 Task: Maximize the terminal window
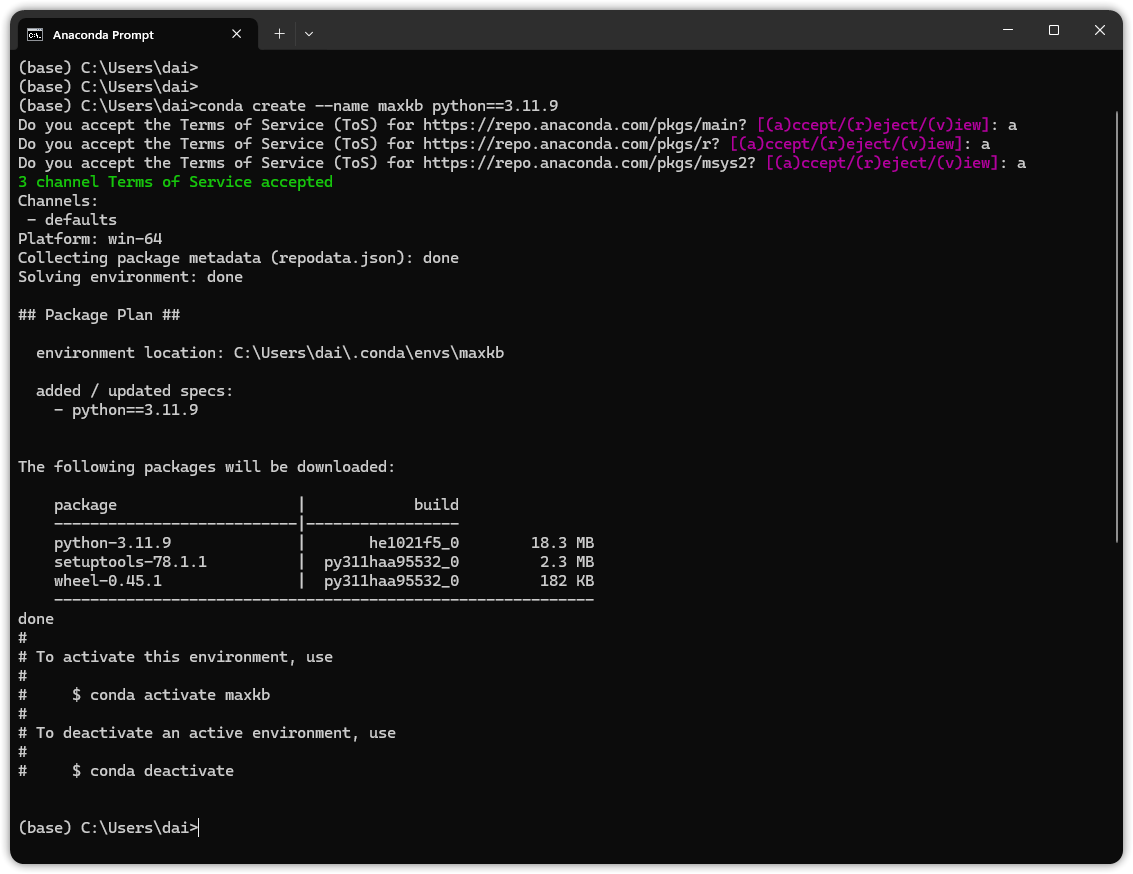pyautogui.click(x=1053, y=30)
